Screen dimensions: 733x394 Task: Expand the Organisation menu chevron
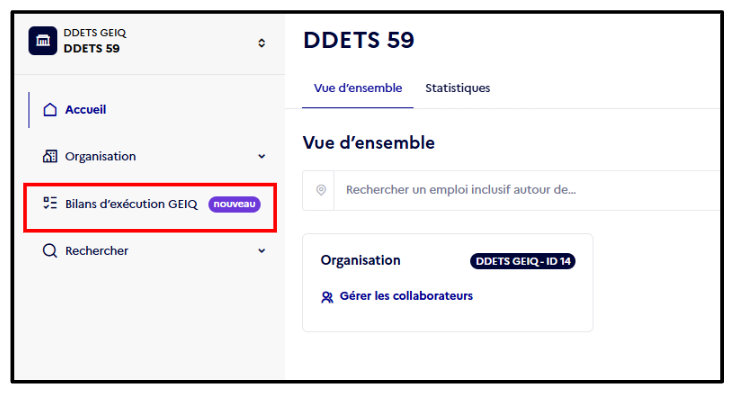click(262, 156)
